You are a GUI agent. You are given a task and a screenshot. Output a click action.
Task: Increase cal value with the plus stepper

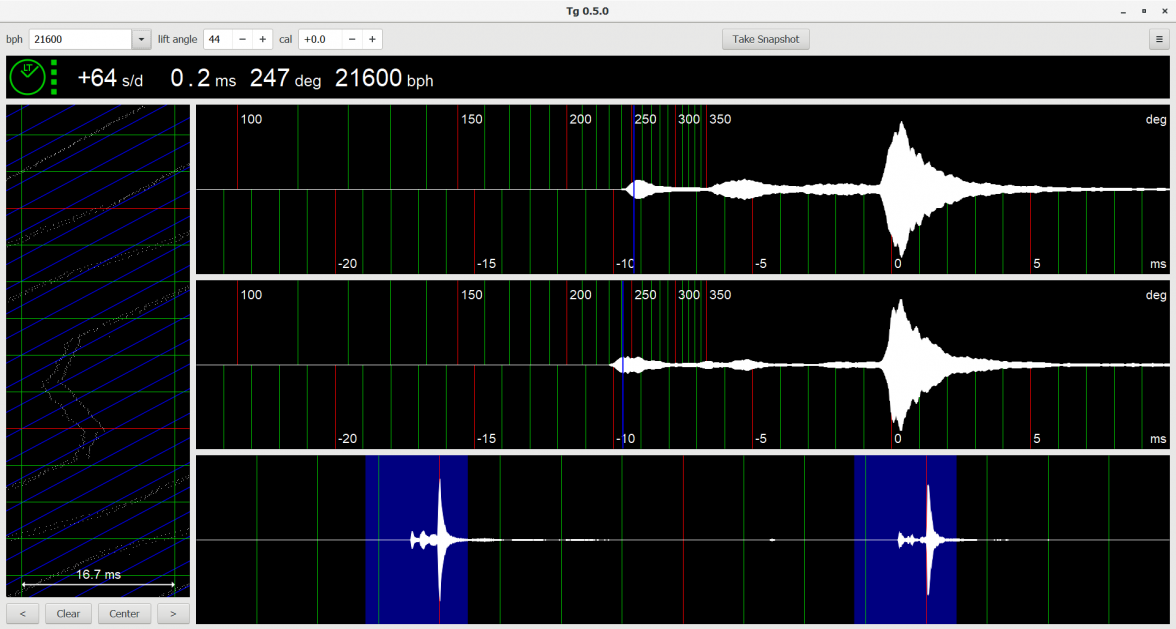372,39
